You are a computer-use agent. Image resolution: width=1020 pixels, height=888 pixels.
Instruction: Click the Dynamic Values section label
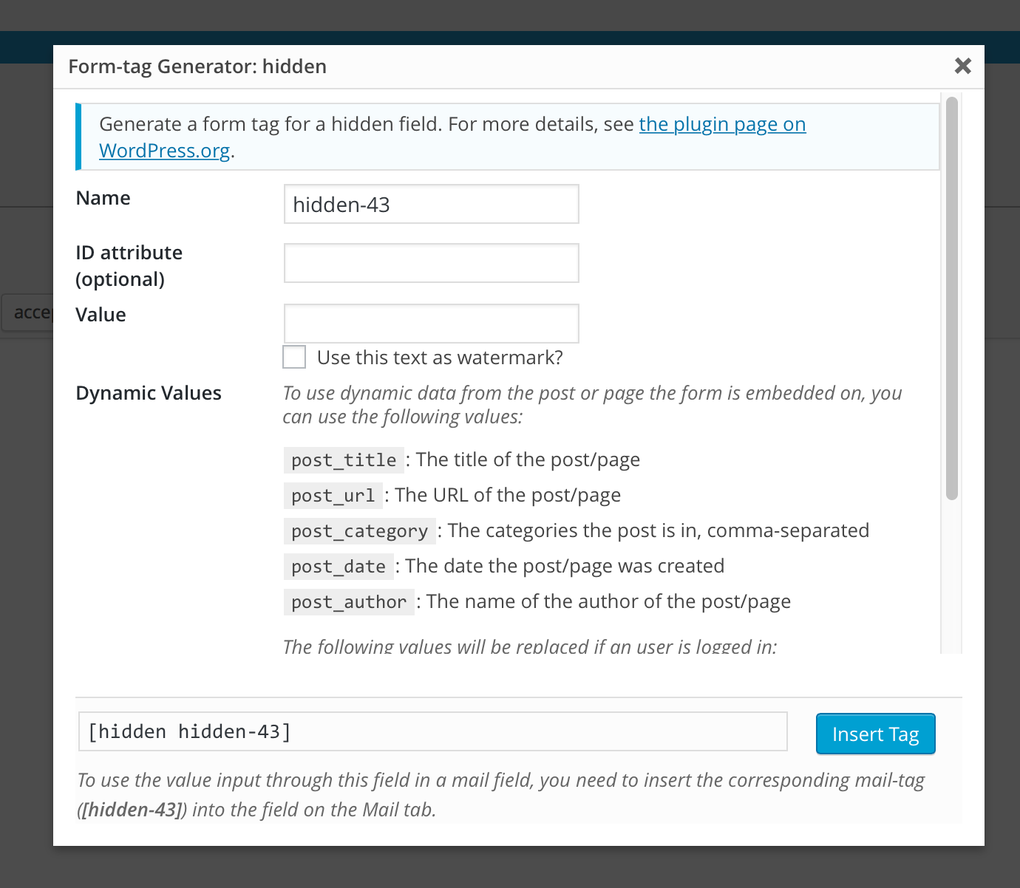point(148,393)
